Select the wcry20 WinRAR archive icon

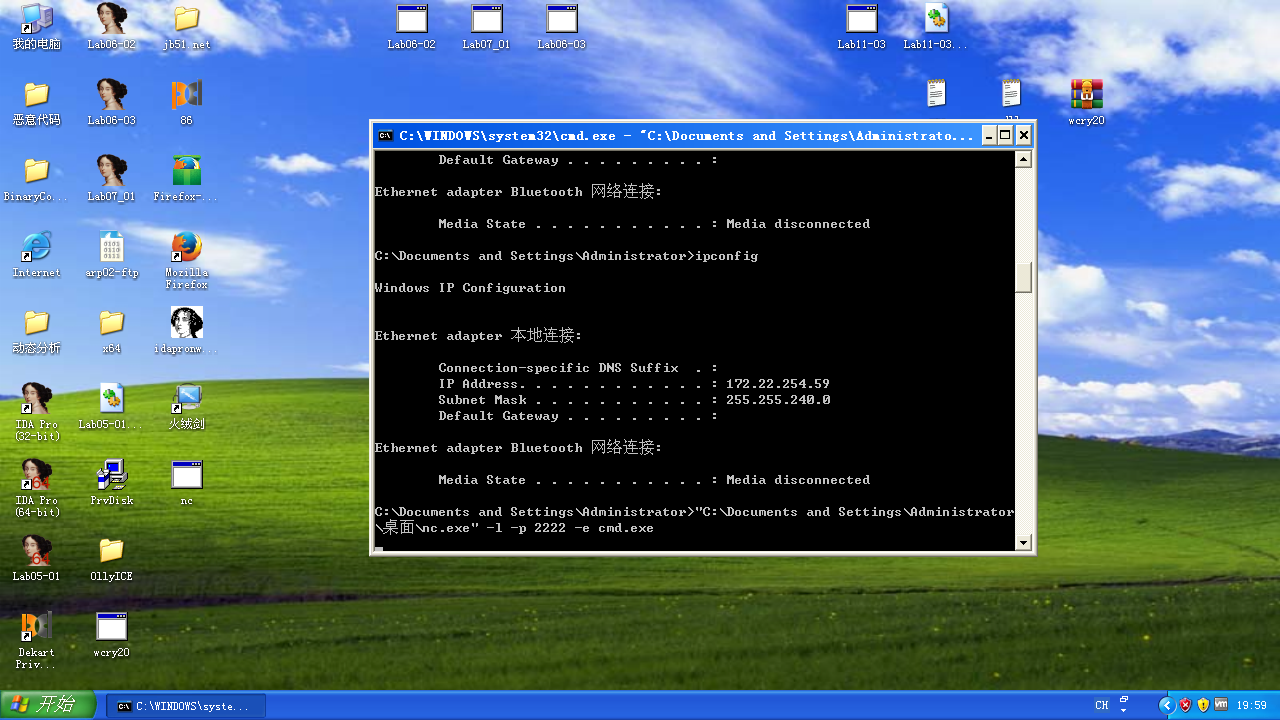coord(1086,103)
